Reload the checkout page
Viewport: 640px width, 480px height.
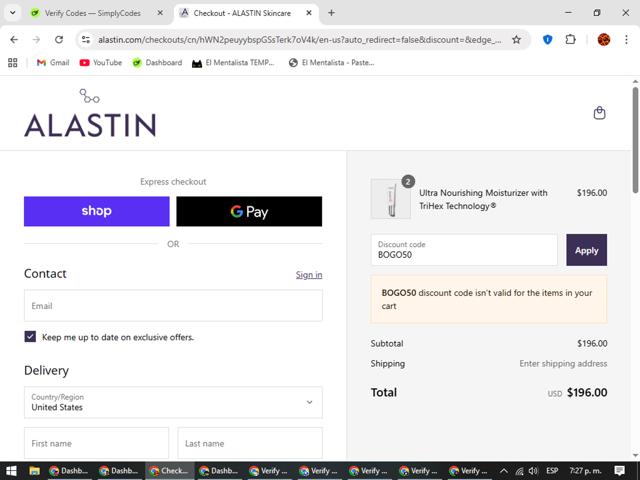[x=59, y=40]
